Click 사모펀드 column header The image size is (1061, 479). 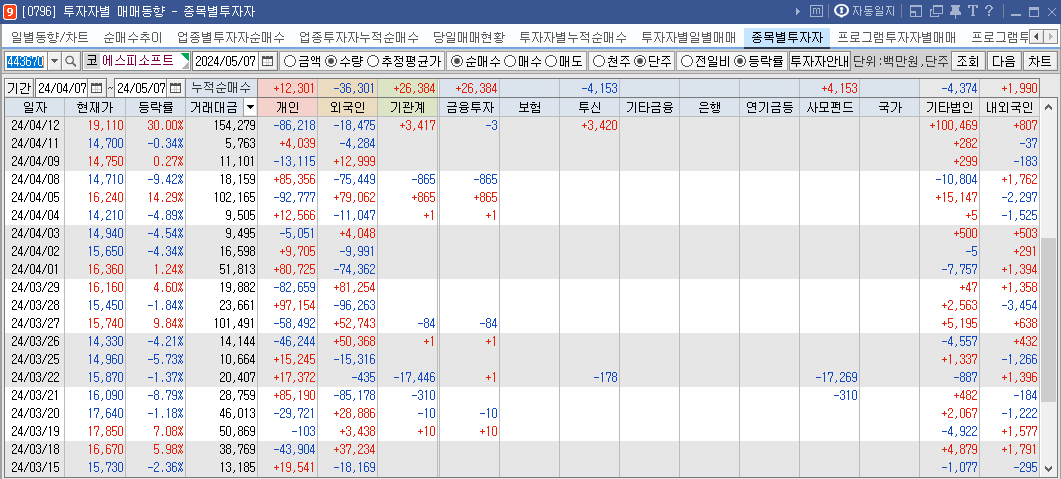pyautogui.click(x=830, y=107)
